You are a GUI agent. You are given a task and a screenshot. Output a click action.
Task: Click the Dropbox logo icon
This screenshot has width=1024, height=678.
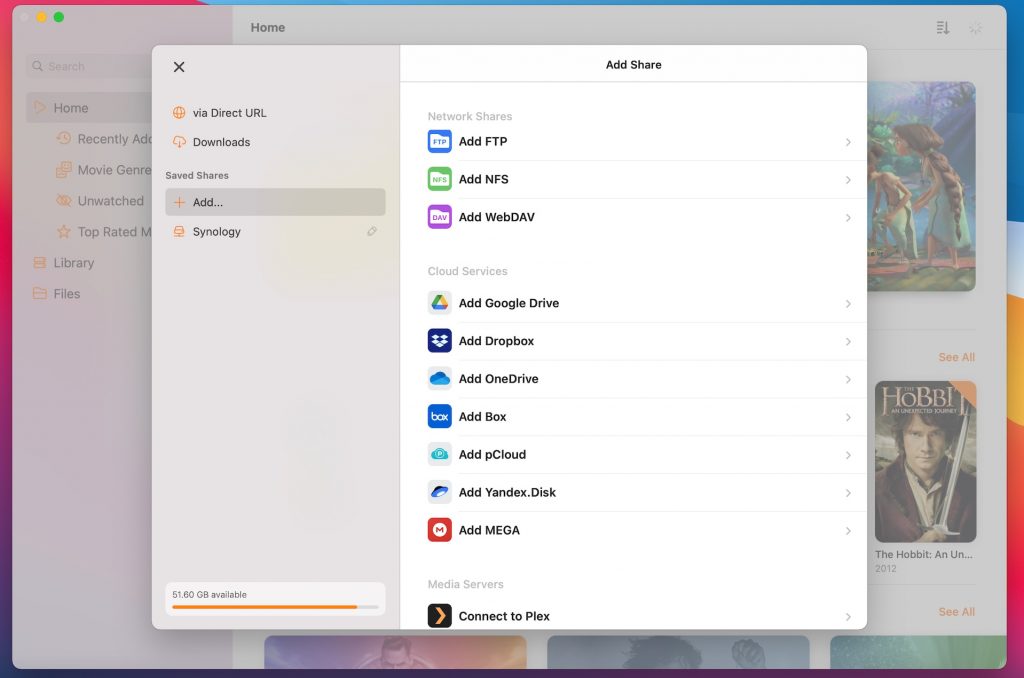440,341
